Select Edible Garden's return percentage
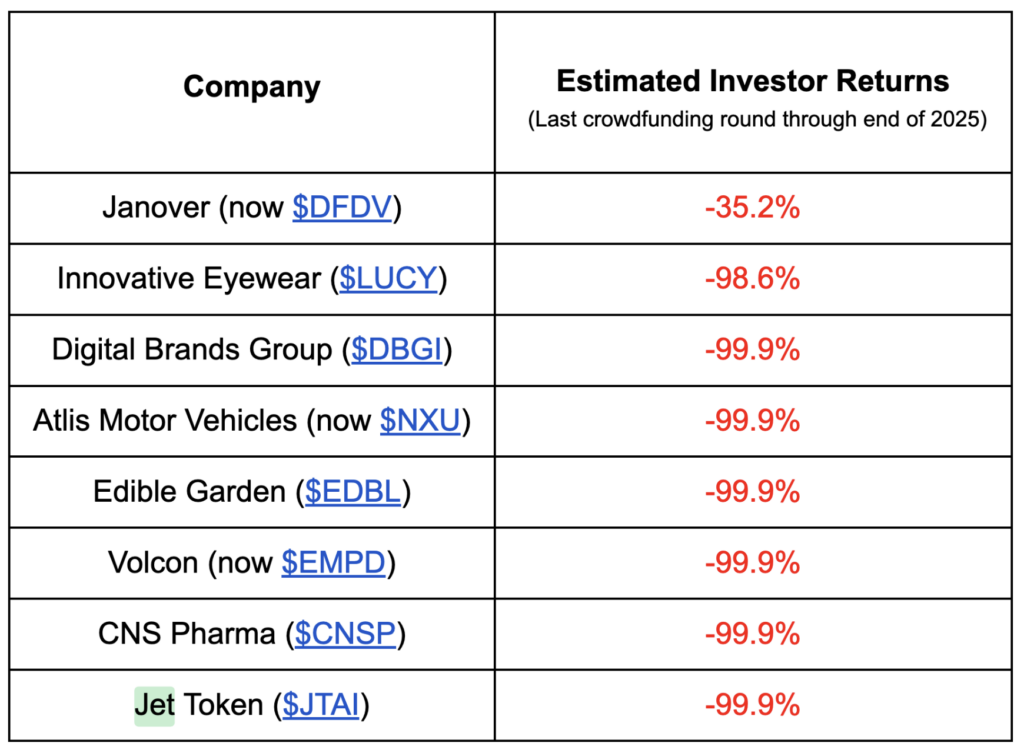The image size is (1024, 753). pyautogui.click(x=752, y=491)
